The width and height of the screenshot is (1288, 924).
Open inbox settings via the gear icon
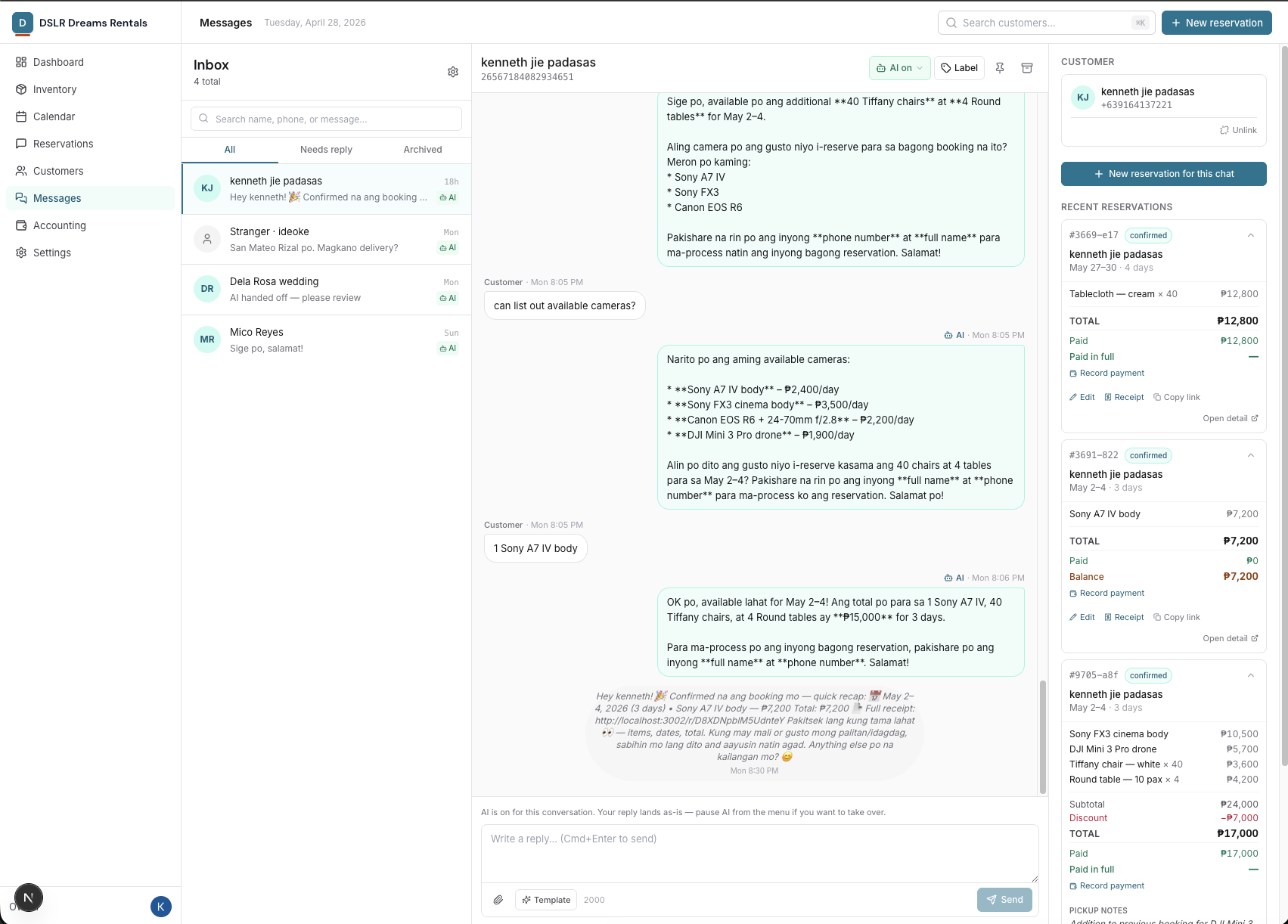[453, 71]
